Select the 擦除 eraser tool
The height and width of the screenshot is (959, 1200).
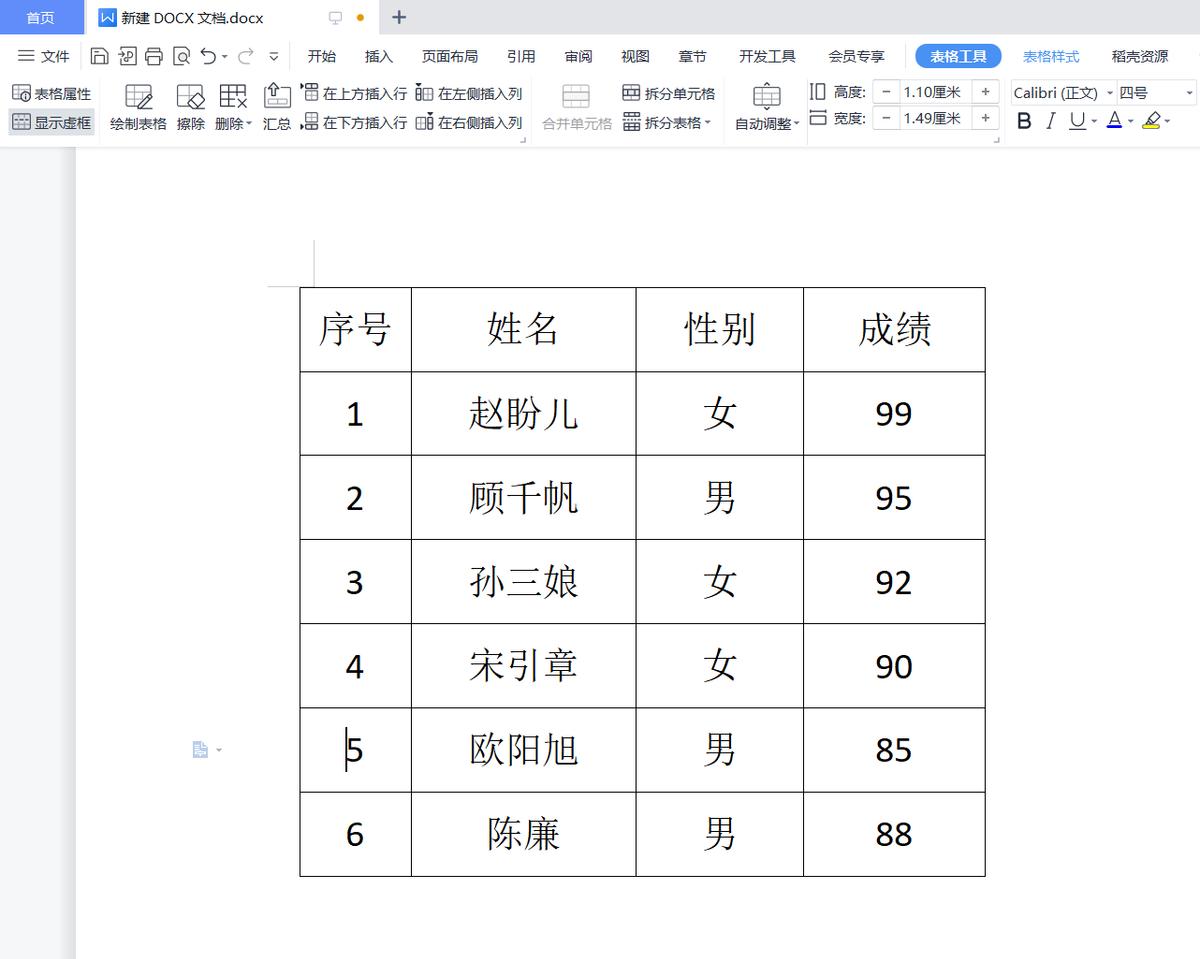[190, 107]
